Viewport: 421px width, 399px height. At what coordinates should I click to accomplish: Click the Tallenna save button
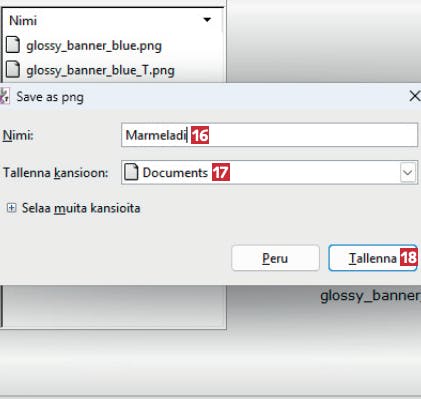(x=373, y=258)
